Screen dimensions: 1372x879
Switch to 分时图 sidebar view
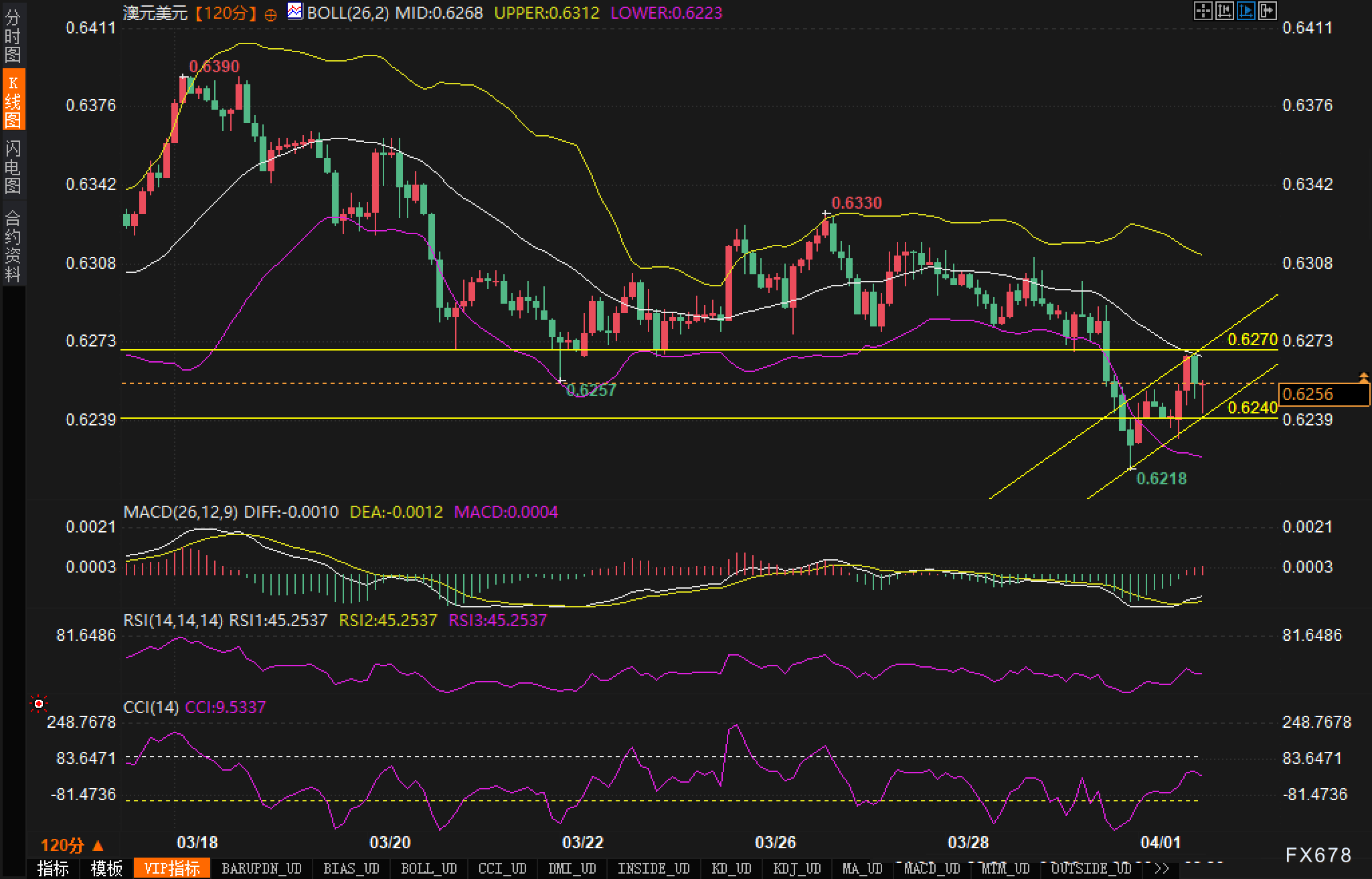pyautogui.click(x=12, y=35)
